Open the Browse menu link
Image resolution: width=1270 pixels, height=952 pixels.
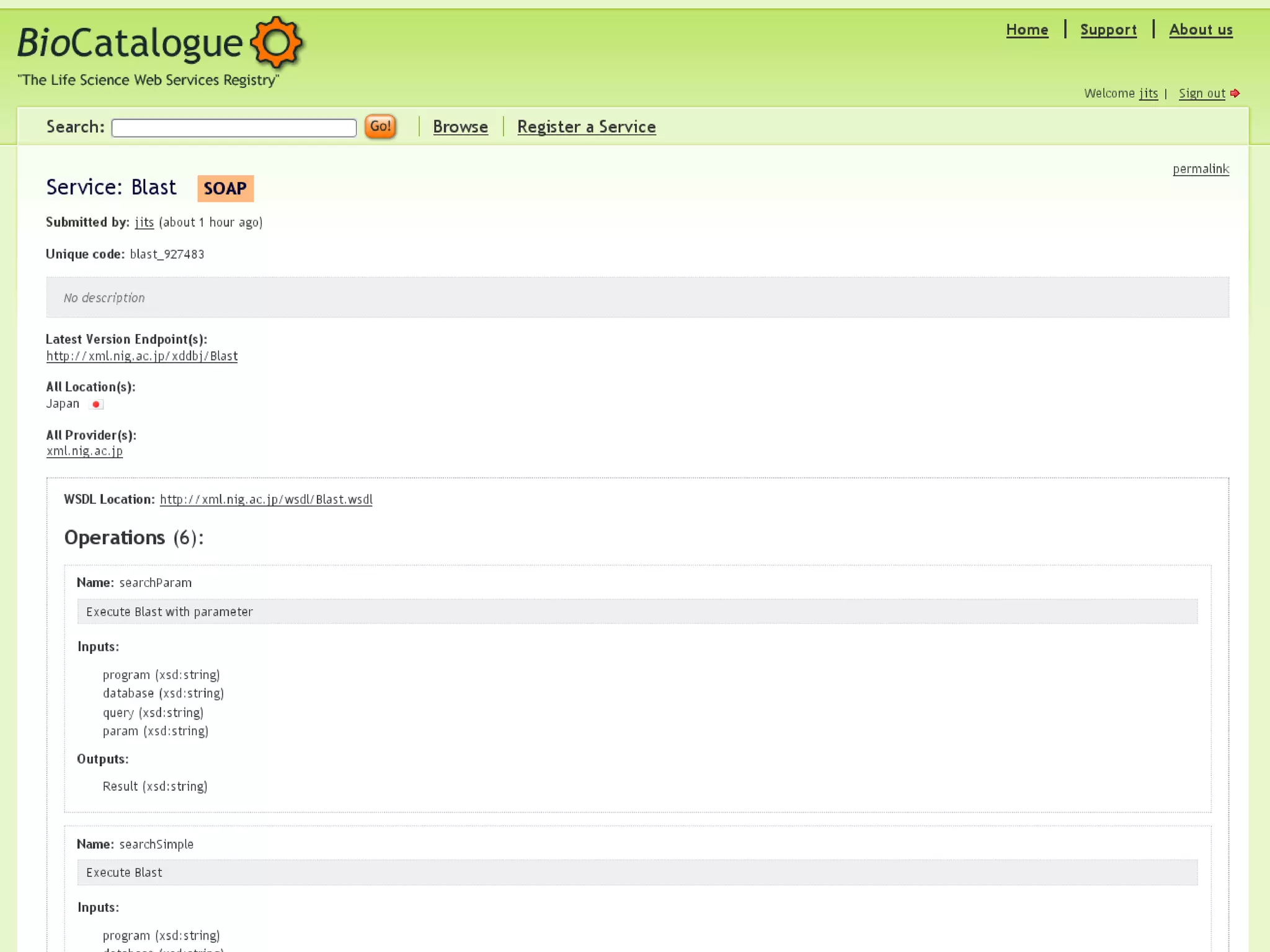click(460, 126)
